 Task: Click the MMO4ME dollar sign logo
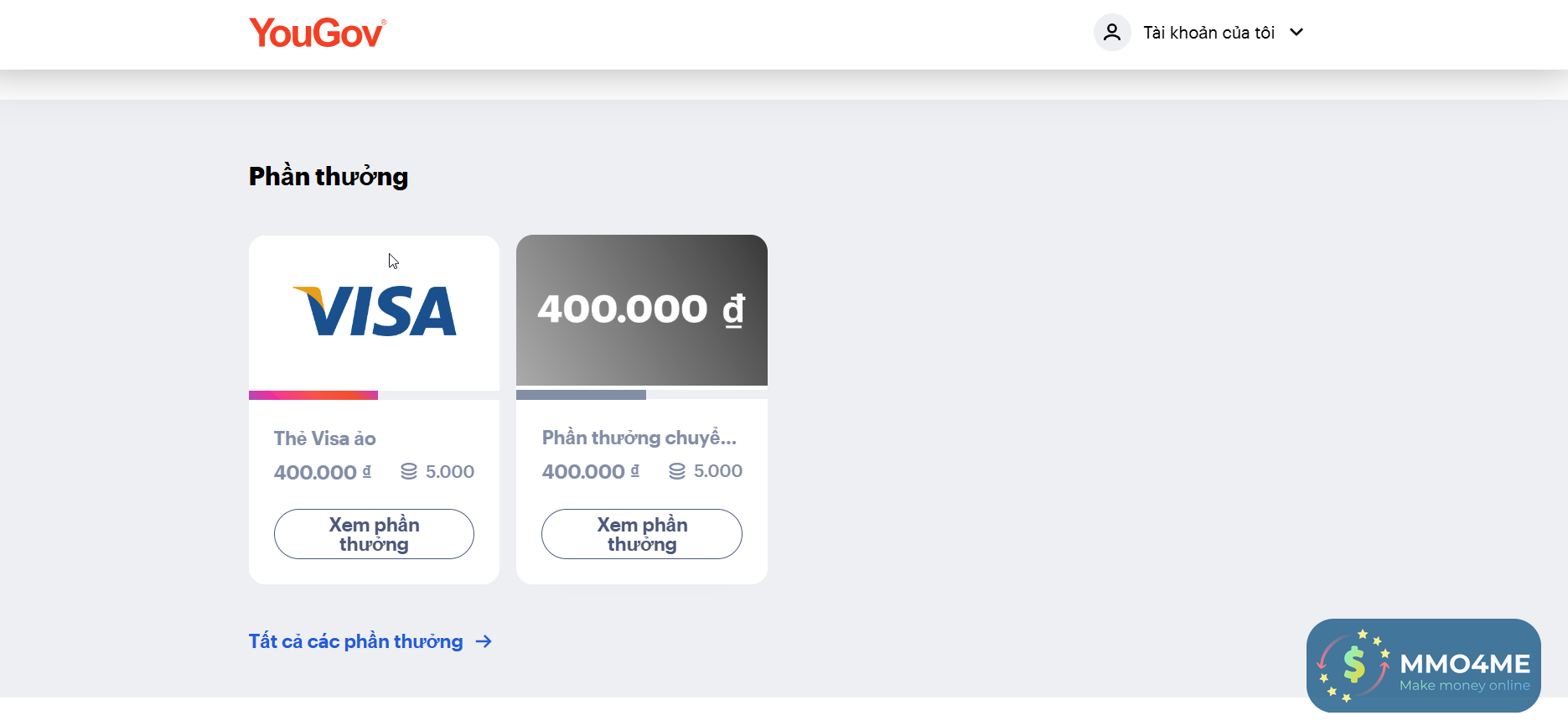[1353, 666]
